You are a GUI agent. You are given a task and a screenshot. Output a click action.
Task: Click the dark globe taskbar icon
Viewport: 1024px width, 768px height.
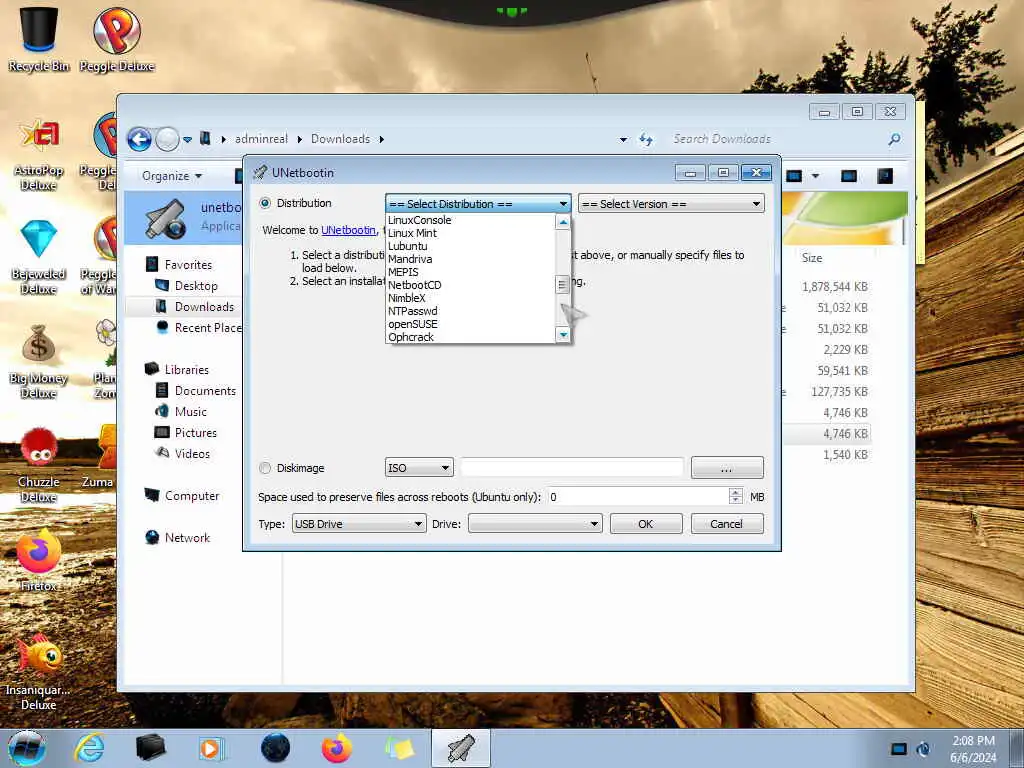[275, 748]
